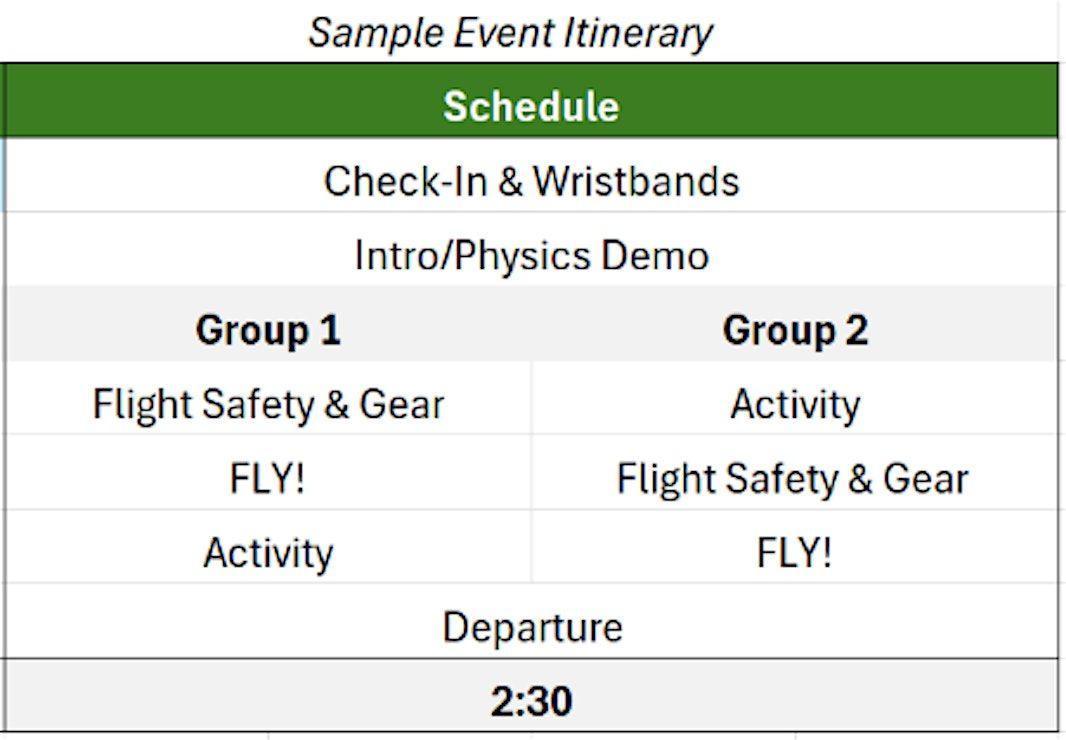Viewport: 1066px width, 740px height.
Task: Click Flight Safety & Gear under Group 1
Action: click(x=268, y=404)
